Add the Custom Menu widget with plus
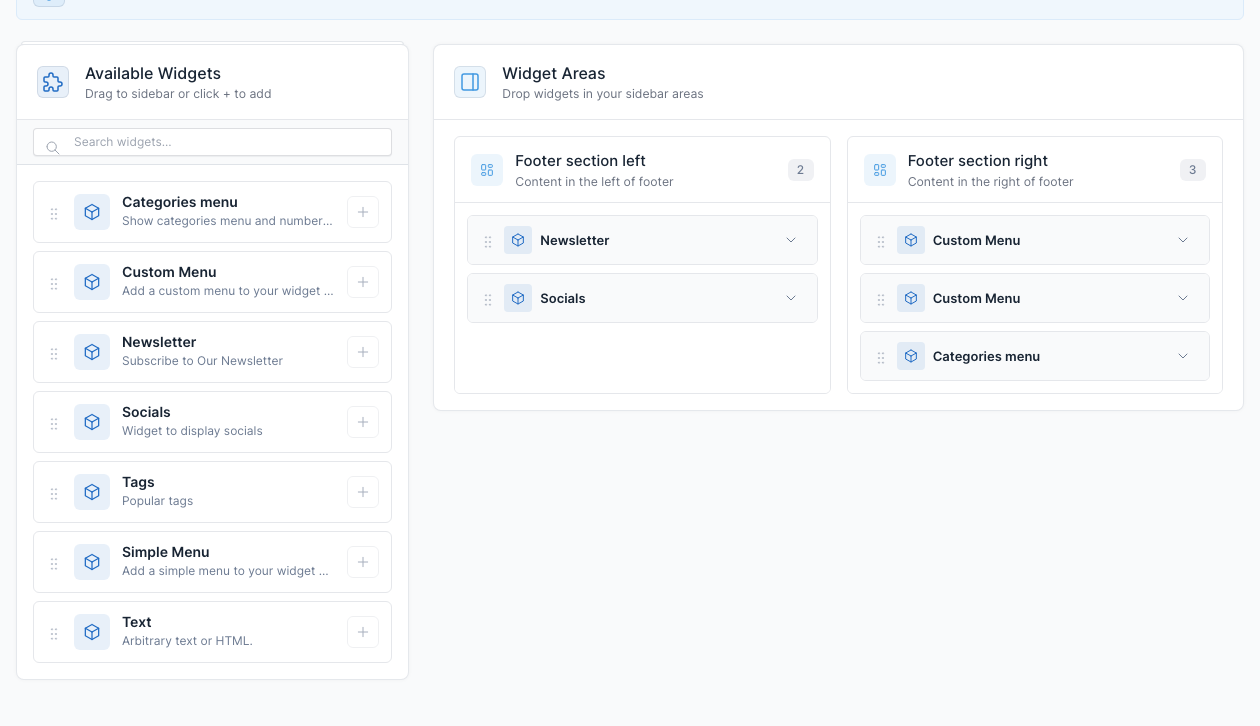 point(363,282)
